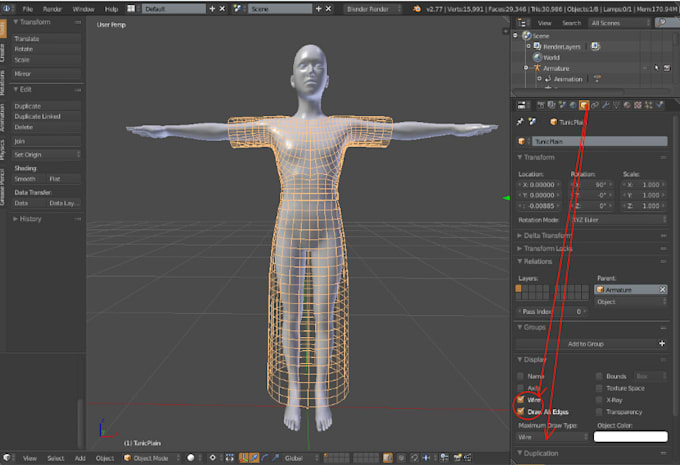The height and width of the screenshot is (465, 680).
Task: Collapse the Display panel
Action: click(x=532, y=360)
